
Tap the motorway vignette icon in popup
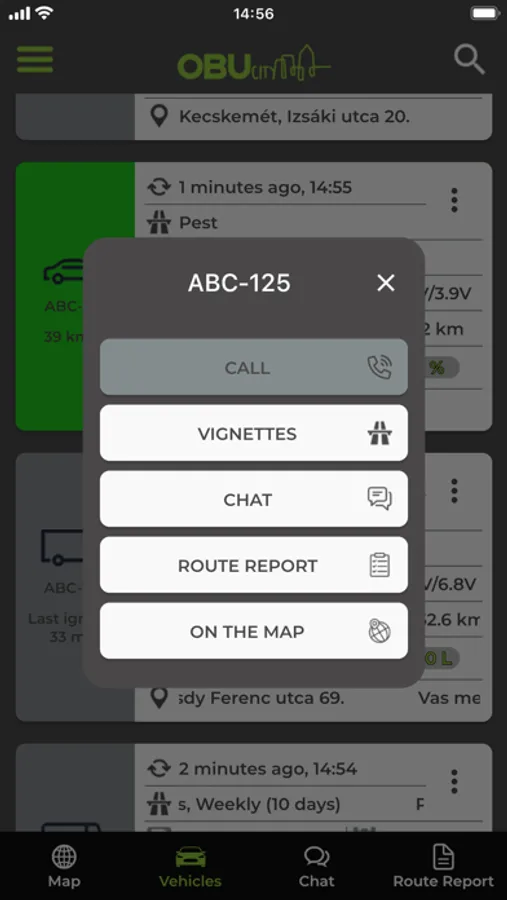point(380,433)
